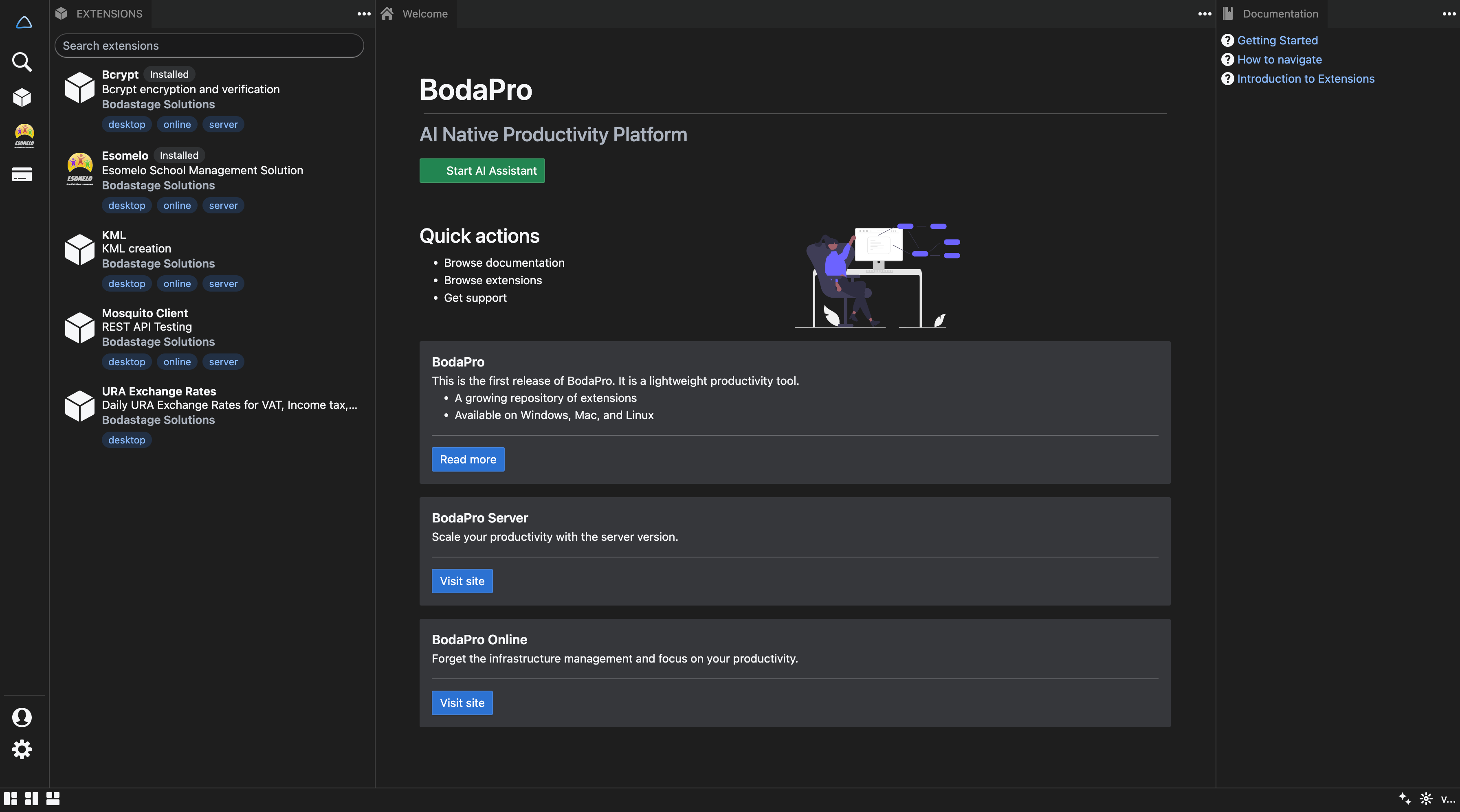The height and width of the screenshot is (812, 1460).
Task: Click the Installed badge next to Bcrypt
Action: 169,74
